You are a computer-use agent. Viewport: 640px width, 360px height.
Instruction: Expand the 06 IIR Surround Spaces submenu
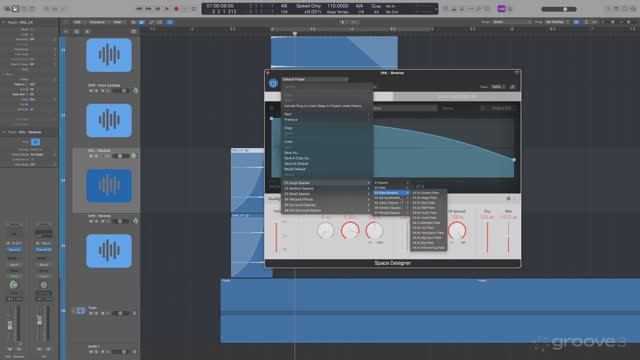327,210
